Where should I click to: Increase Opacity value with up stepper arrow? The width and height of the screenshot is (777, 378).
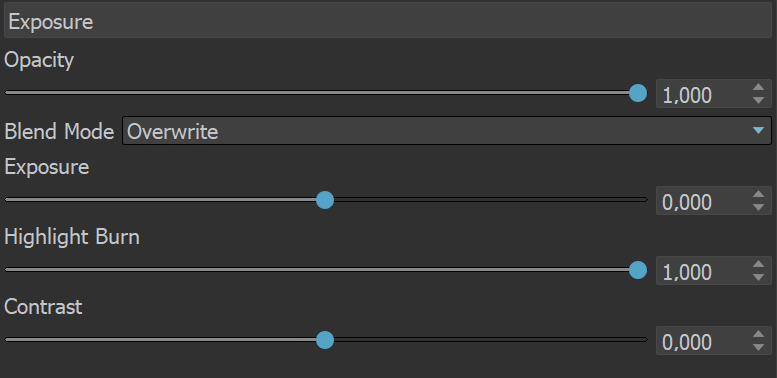(758, 88)
